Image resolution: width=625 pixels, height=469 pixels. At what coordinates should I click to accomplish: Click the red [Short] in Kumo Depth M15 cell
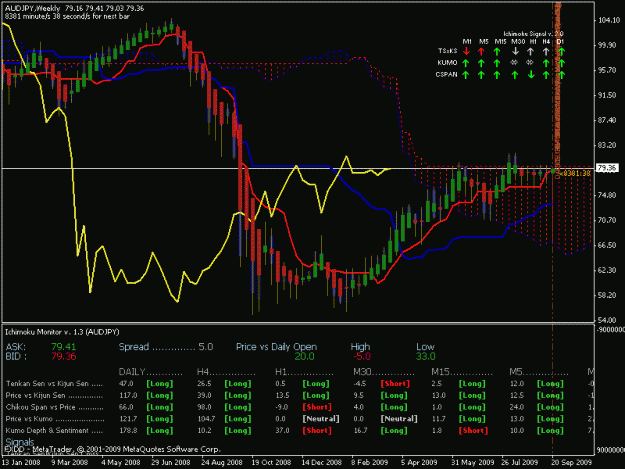pyautogui.click(x=473, y=430)
